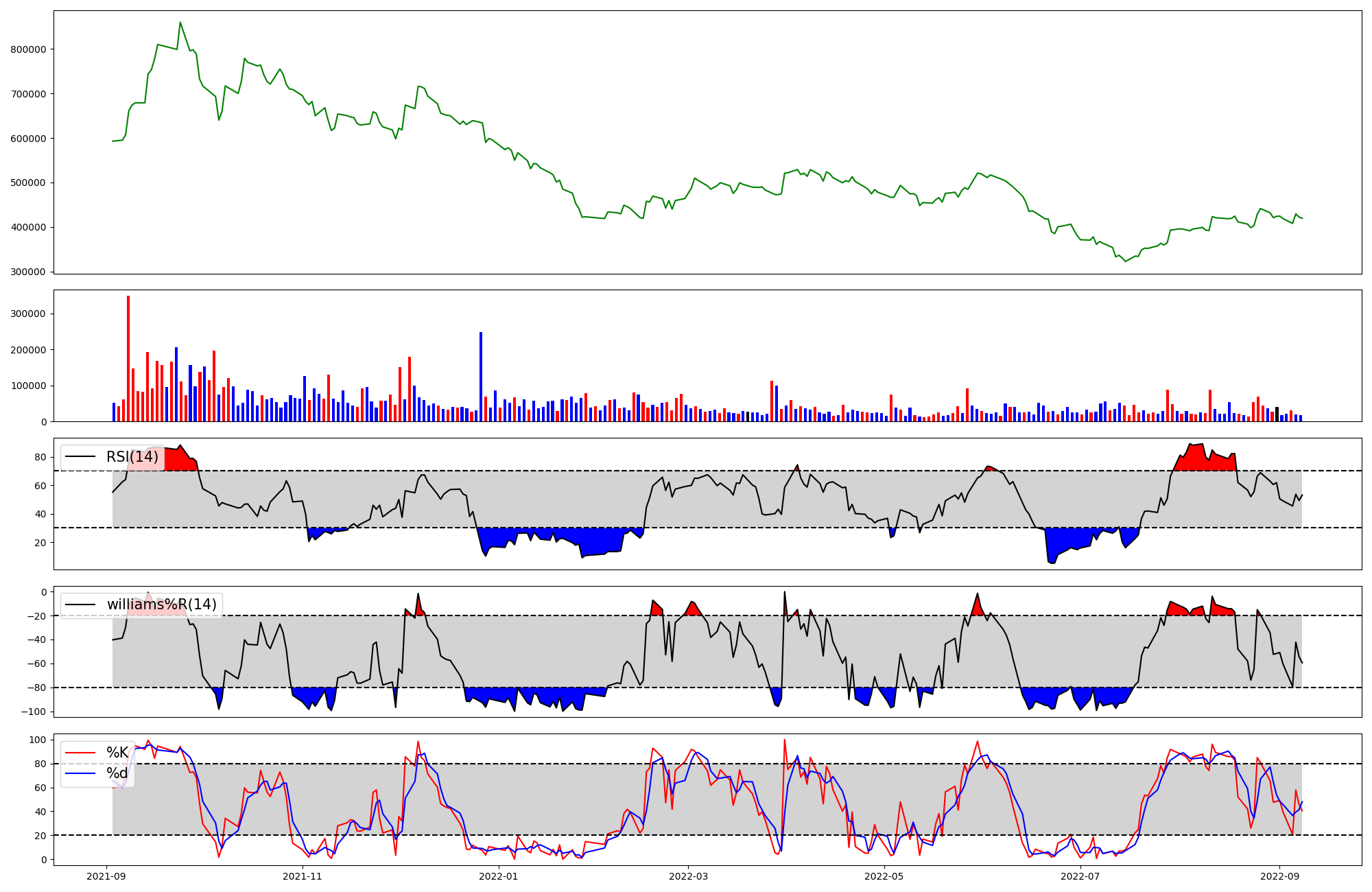Click the 500000 price axis tick label

point(28,183)
